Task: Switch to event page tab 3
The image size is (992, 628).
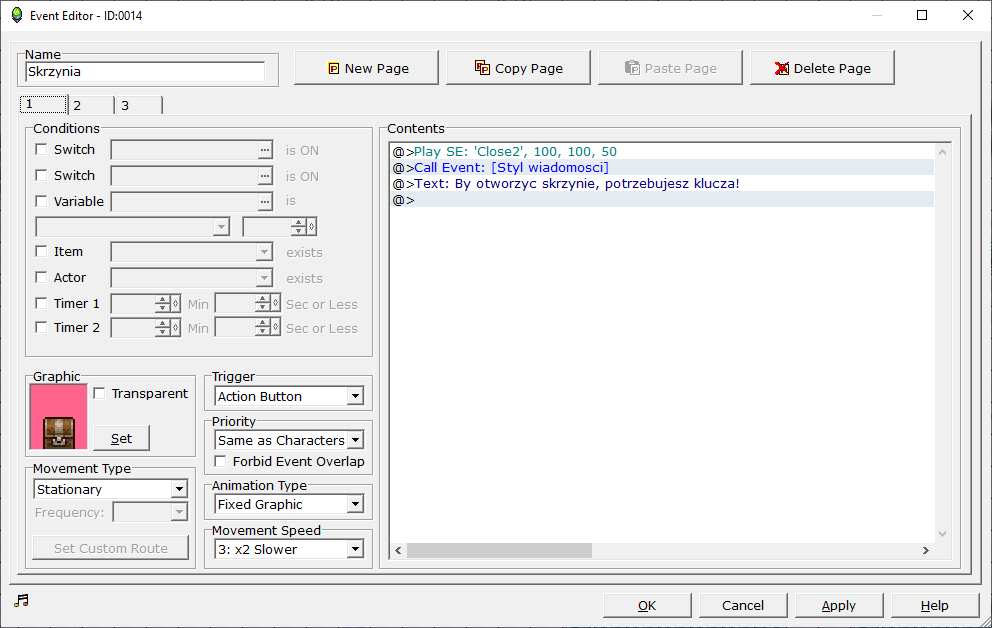Action: coord(138,105)
